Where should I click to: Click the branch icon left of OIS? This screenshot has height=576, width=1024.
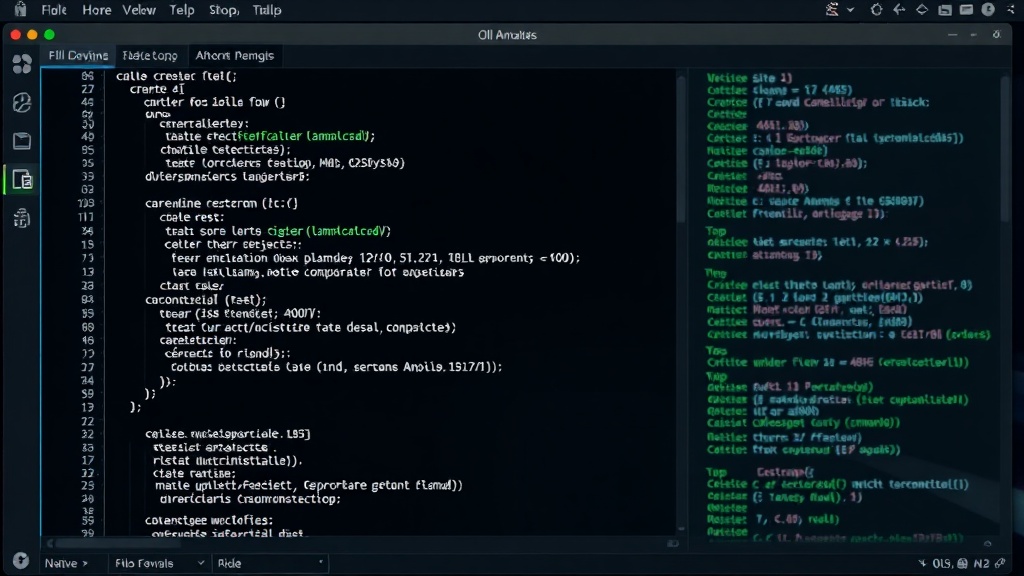pos(922,563)
